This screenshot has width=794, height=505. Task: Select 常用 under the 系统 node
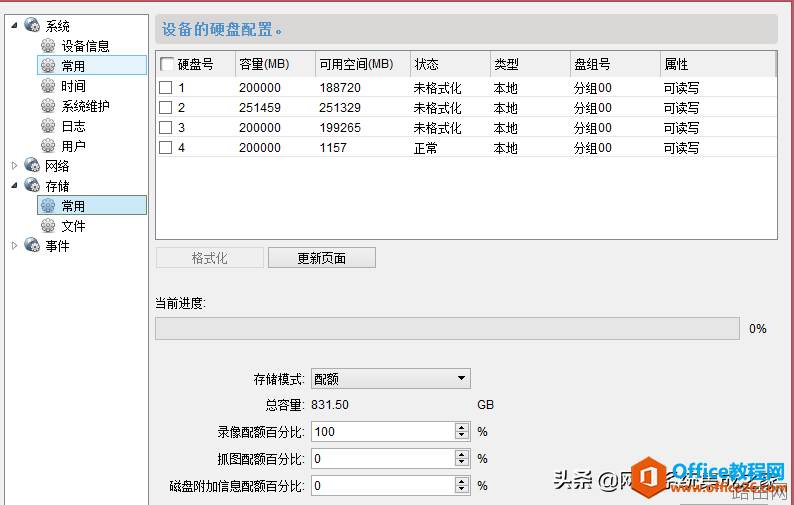point(92,66)
